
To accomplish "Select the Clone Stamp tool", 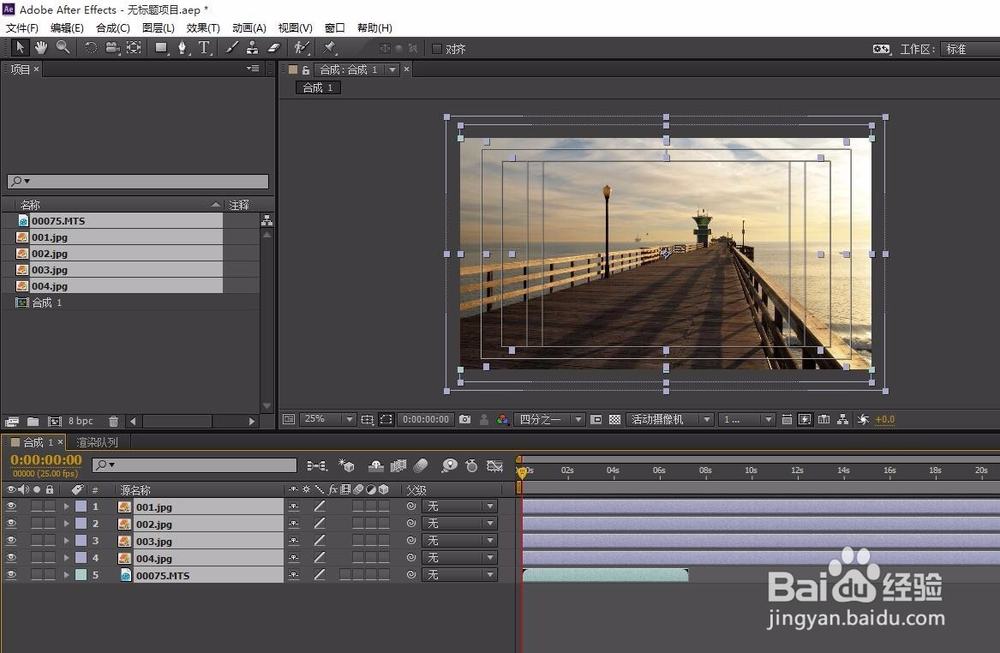I will [x=253, y=48].
